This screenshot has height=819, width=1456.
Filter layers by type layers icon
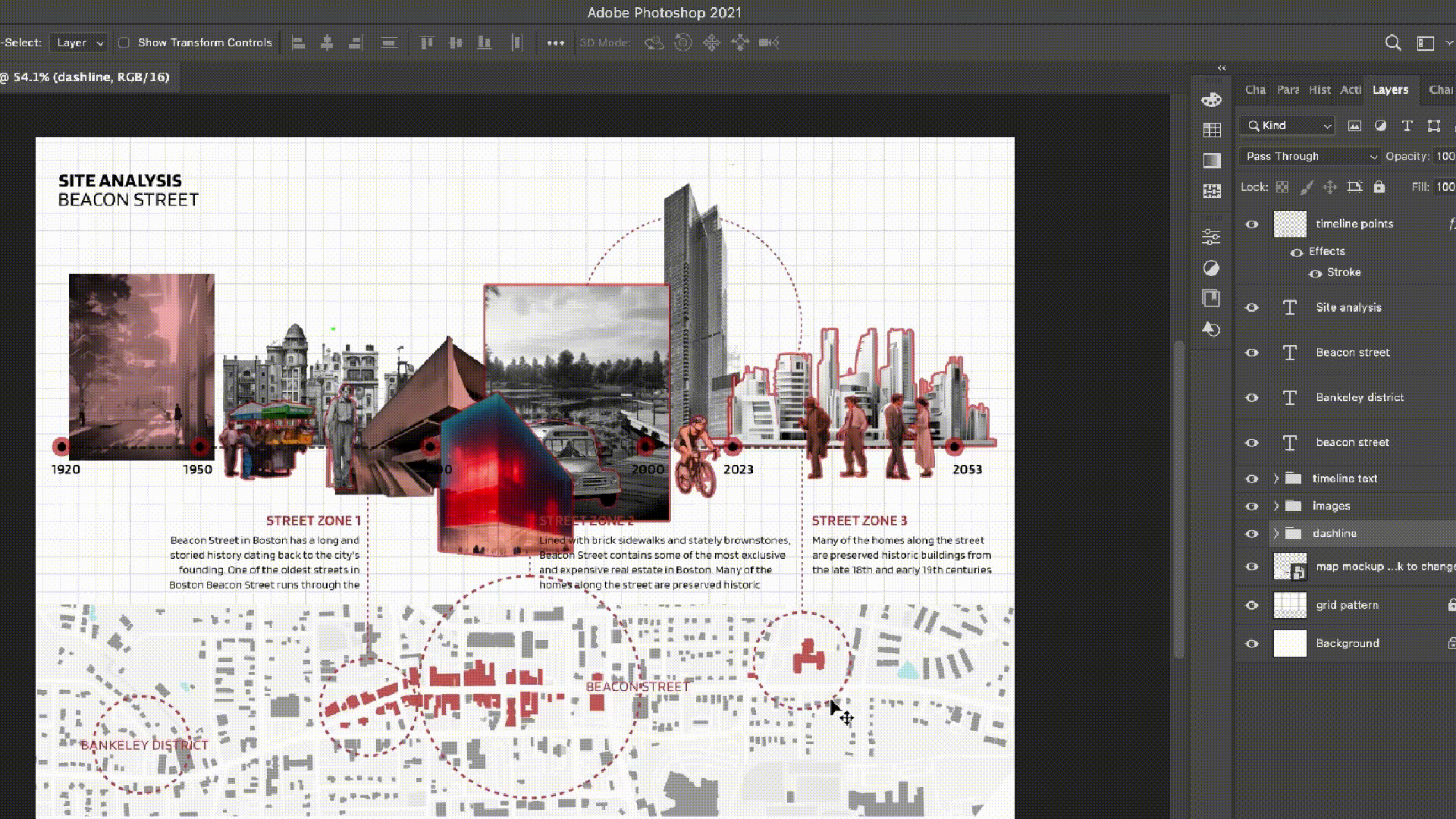click(1407, 126)
